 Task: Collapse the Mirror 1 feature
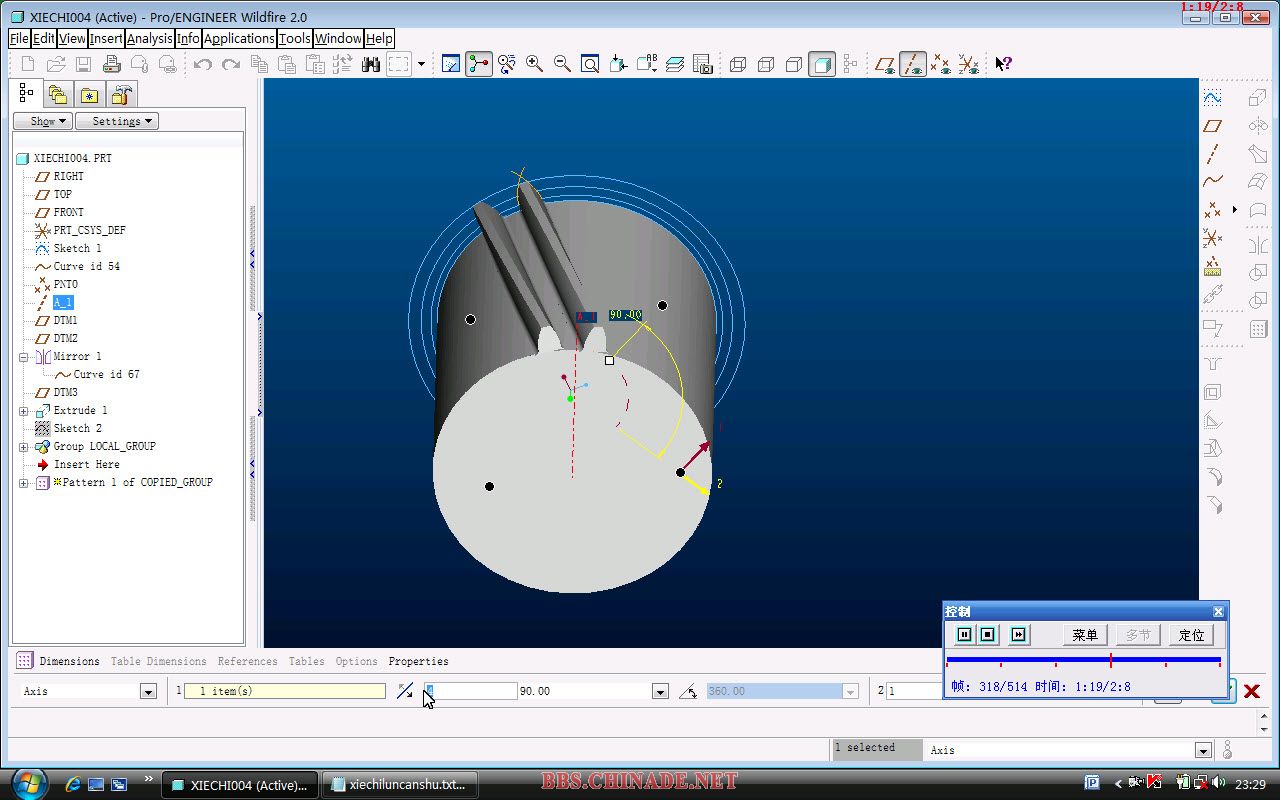click(24, 357)
